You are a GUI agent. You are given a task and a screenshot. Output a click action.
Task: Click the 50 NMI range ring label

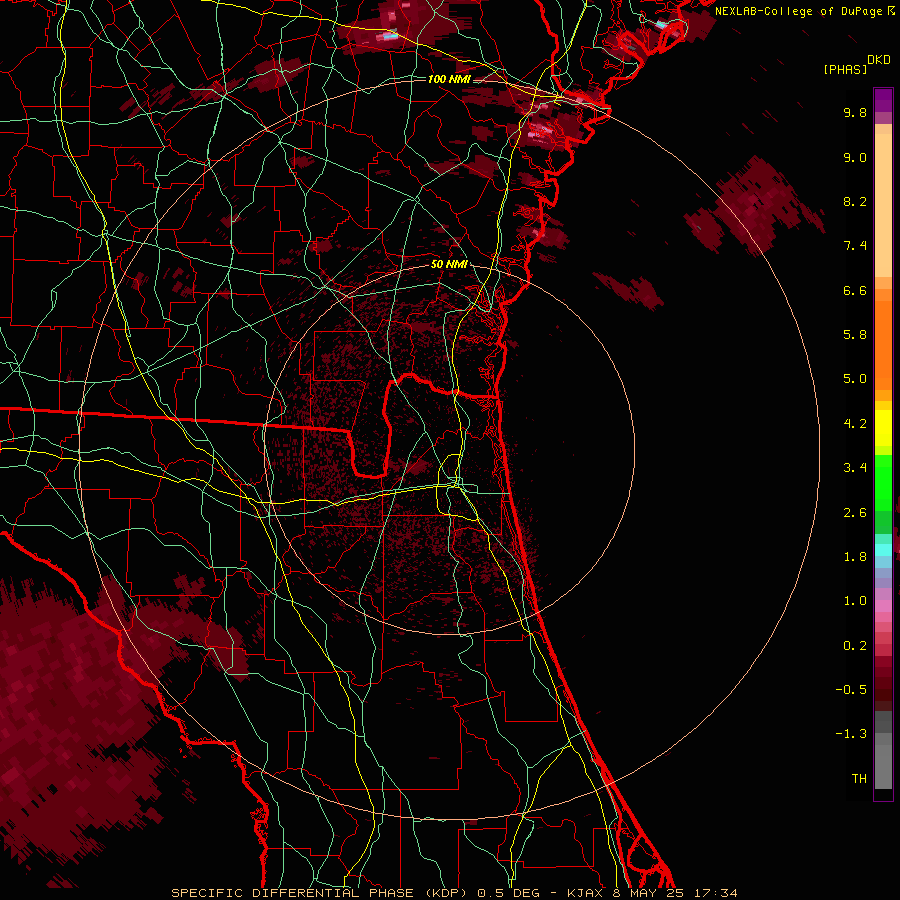coord(449,264)
